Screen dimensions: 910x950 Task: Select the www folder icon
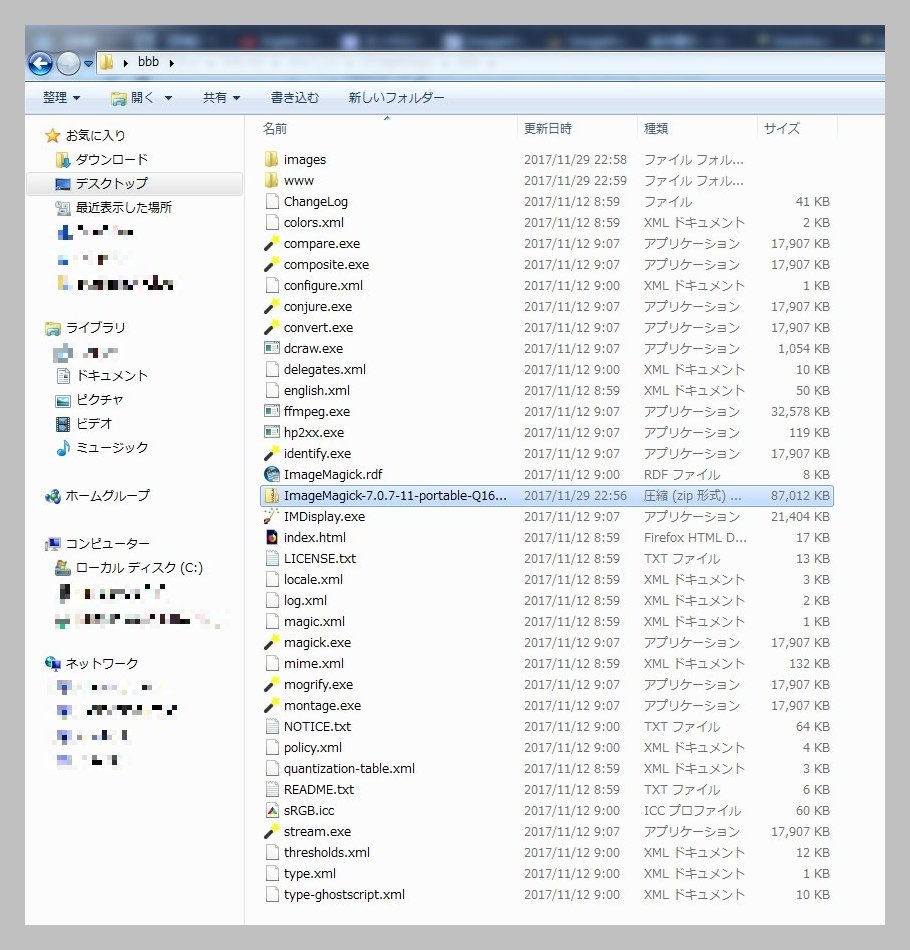271,181
